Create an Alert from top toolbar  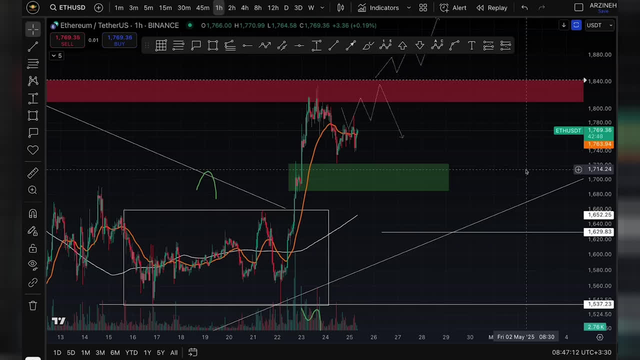[x=453, y=8]
